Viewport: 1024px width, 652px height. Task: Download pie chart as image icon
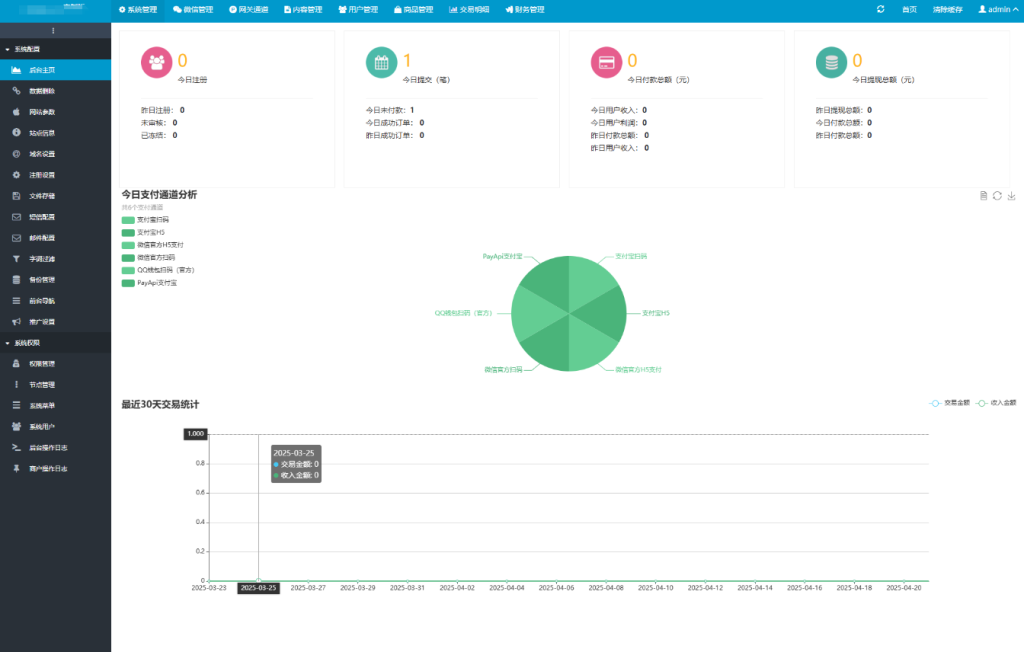[x=1011, y=196]
